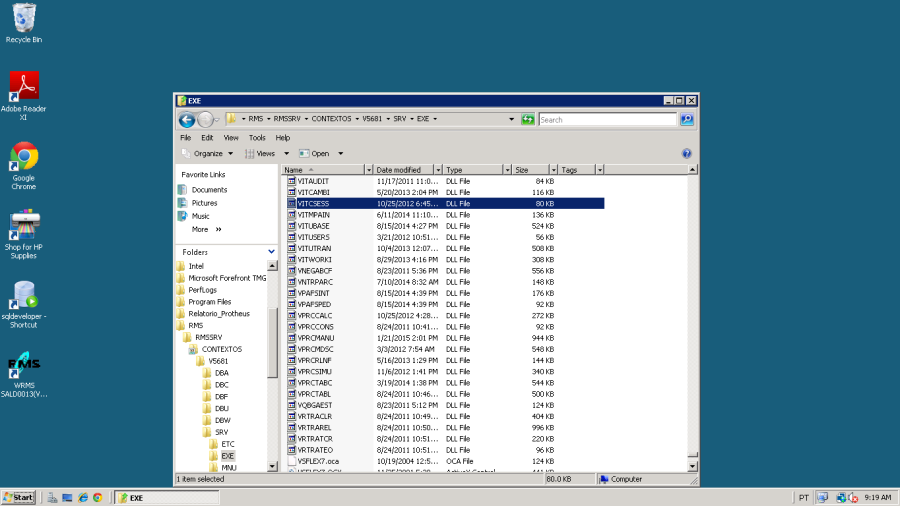Open the Name column filter dropdown
The height and width of the screenshot is (506, 900).
click(368, 170)
